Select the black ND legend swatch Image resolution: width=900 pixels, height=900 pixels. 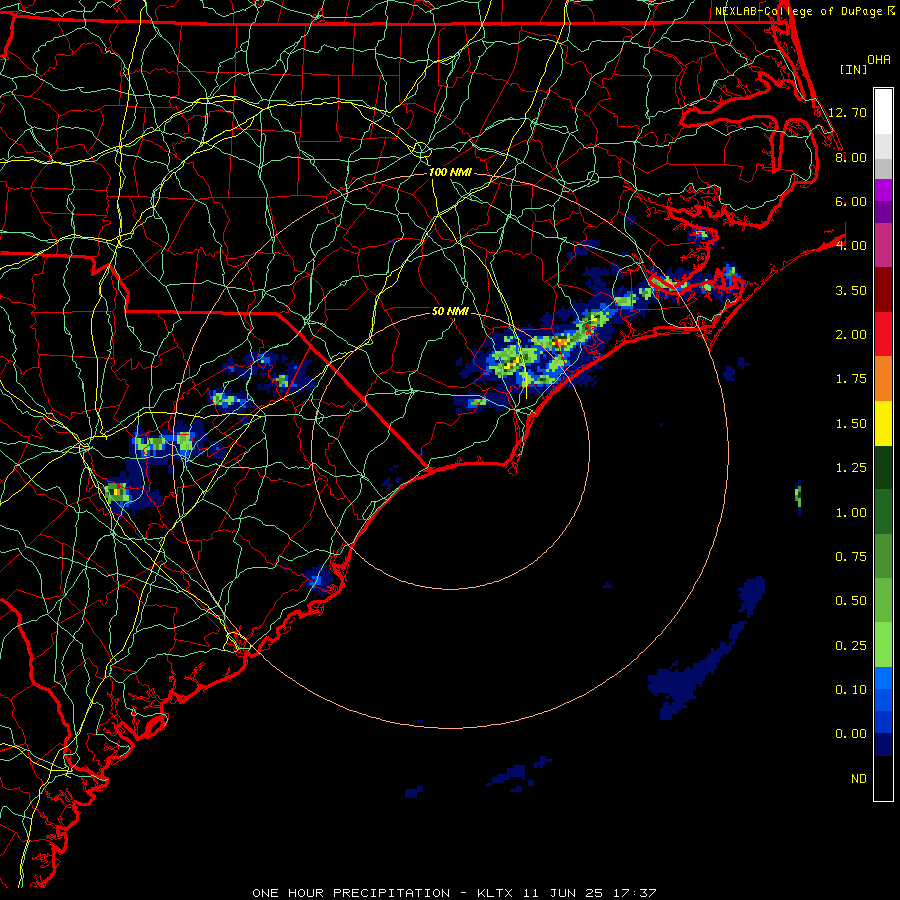883,778
